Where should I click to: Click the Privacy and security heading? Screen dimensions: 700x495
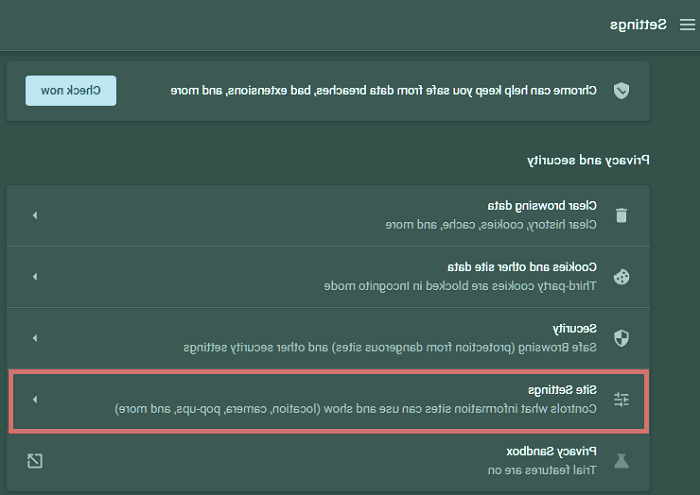tap(588, 160)
